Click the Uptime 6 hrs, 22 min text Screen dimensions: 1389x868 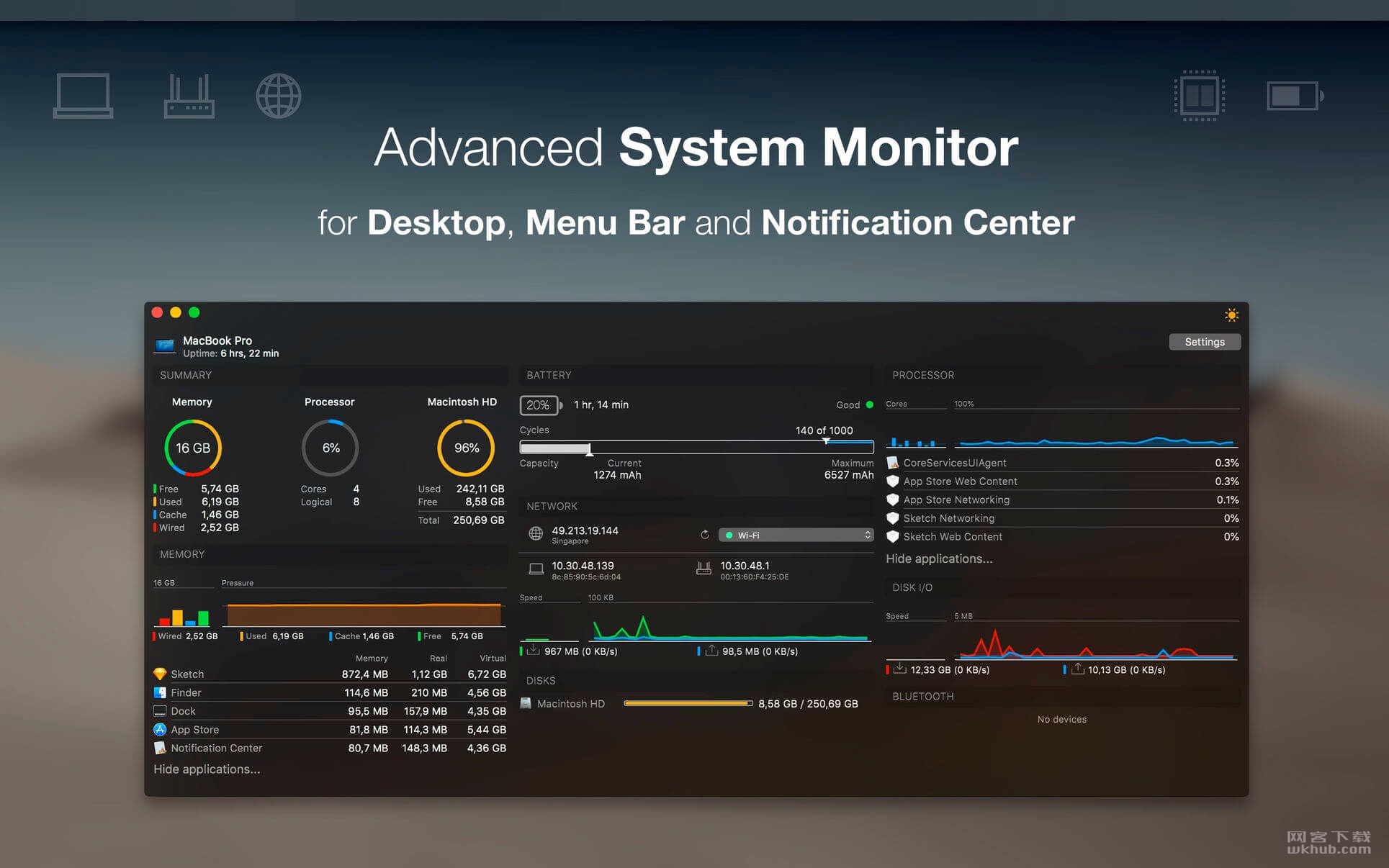coord(230,353)
